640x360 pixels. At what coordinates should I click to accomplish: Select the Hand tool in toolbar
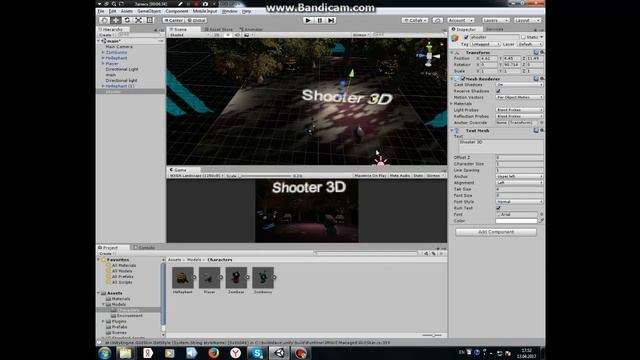[104, 20]
